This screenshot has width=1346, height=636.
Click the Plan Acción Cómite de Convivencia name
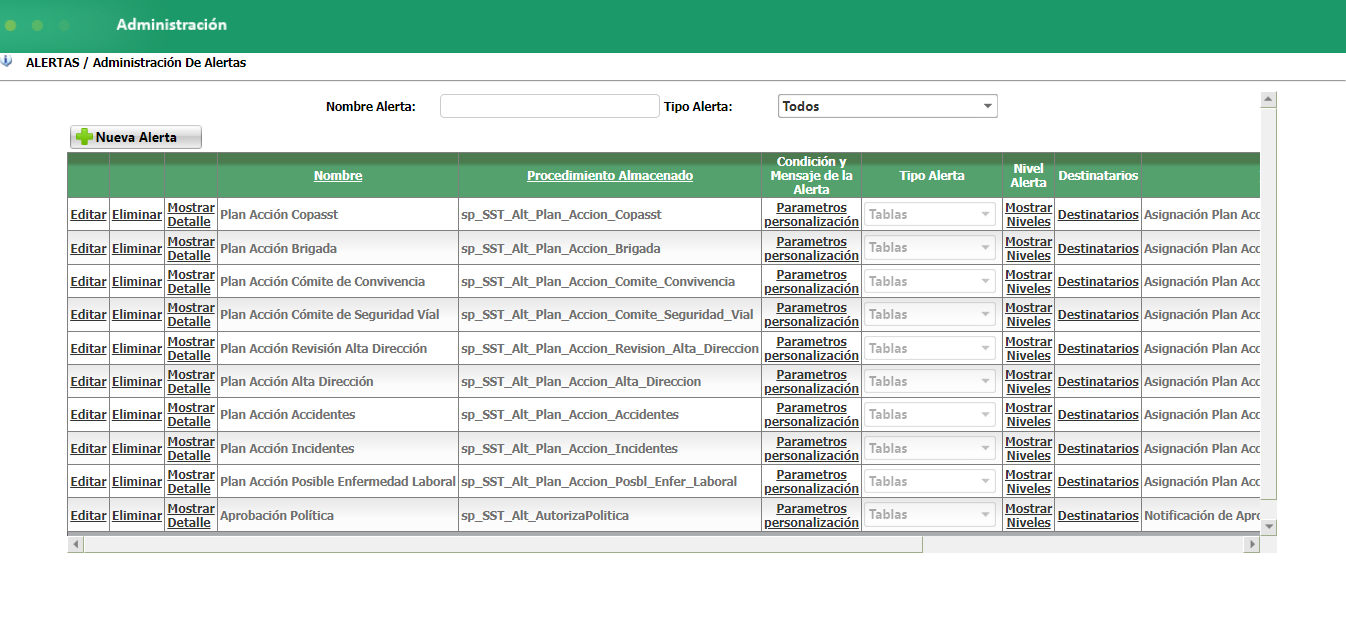[322, 281]
